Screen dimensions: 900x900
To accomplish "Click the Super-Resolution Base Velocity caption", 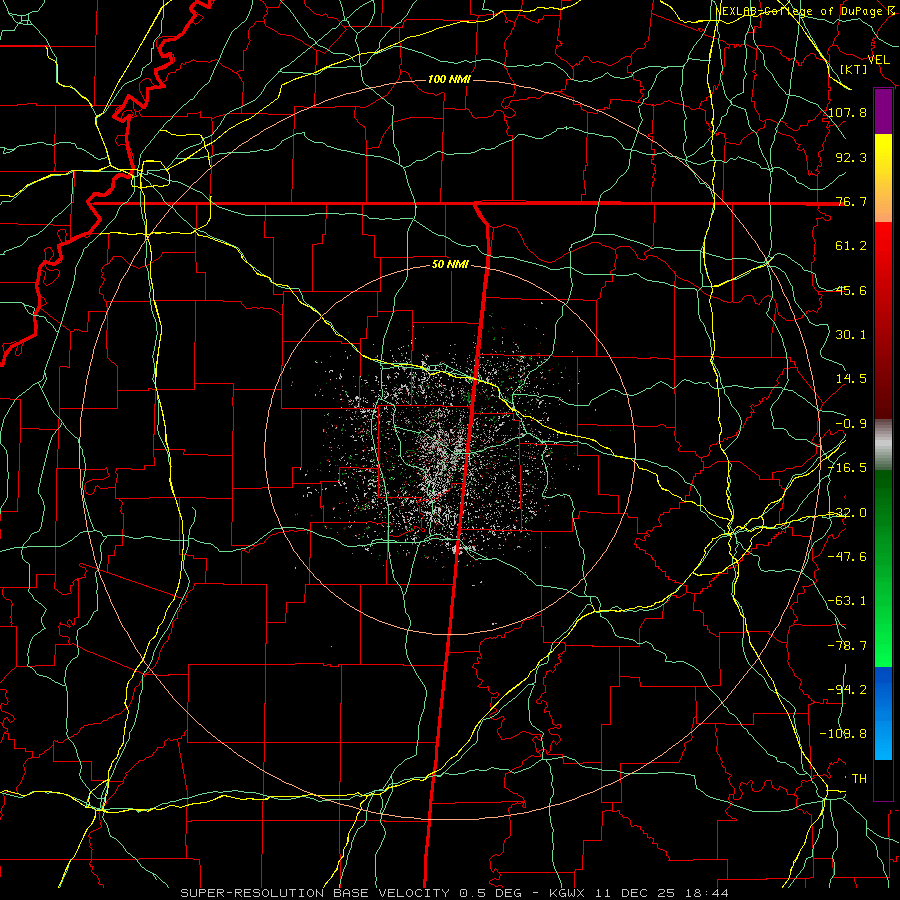I will 455,893.
